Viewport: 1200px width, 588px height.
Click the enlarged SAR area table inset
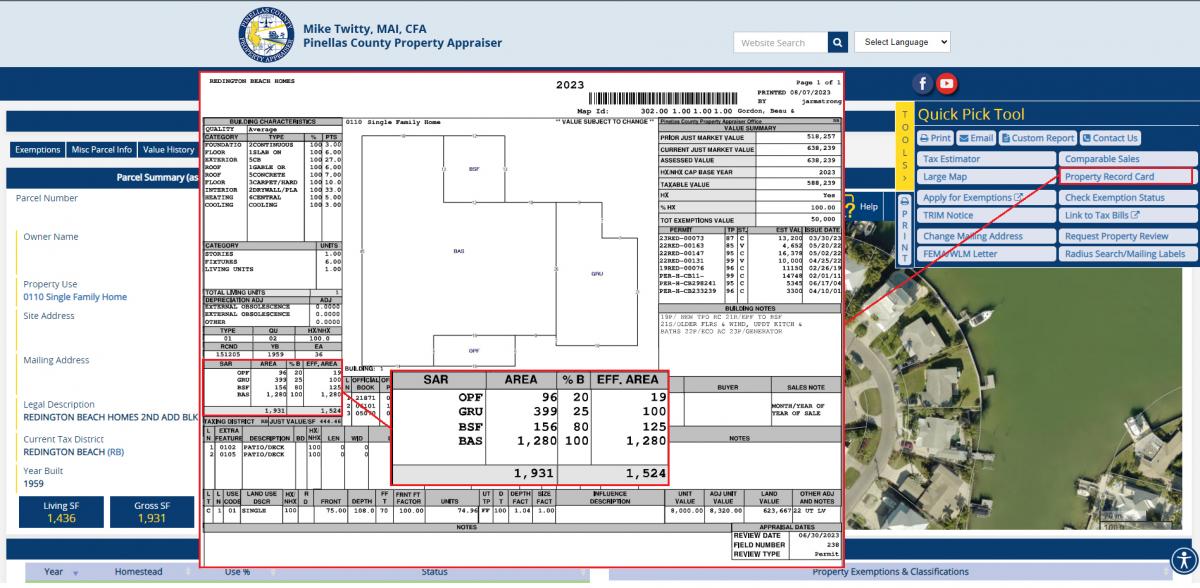coord(530,429)
